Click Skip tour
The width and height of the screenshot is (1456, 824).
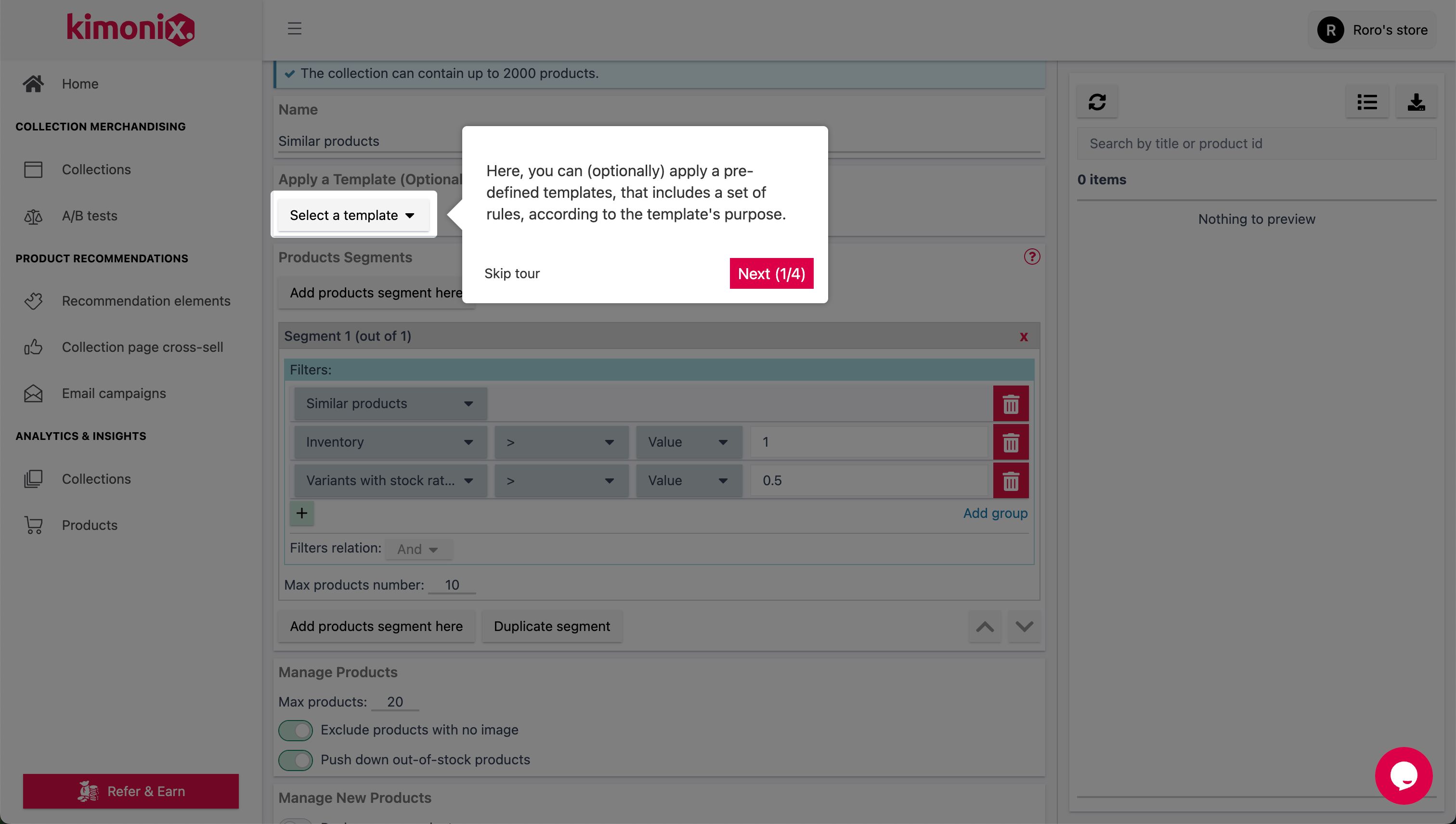point(512,273)
